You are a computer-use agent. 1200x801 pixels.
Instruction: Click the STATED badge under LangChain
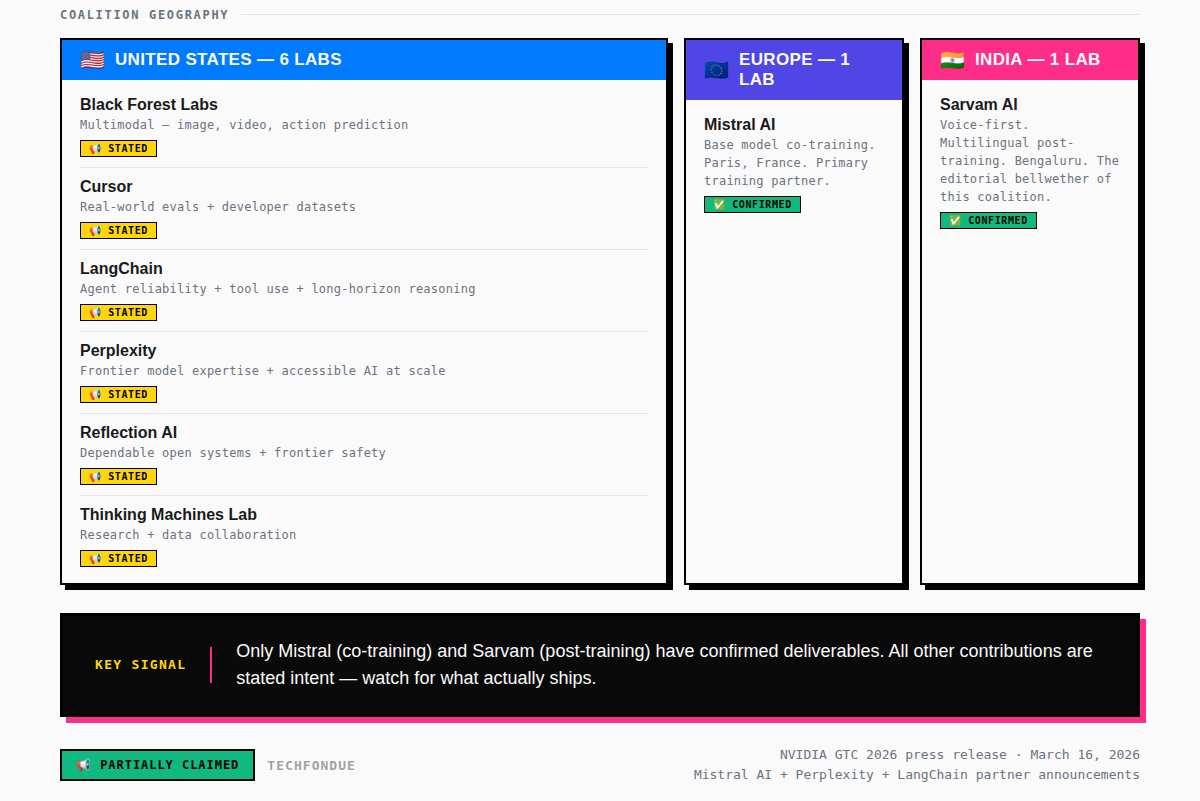click(x=118, y=312)
